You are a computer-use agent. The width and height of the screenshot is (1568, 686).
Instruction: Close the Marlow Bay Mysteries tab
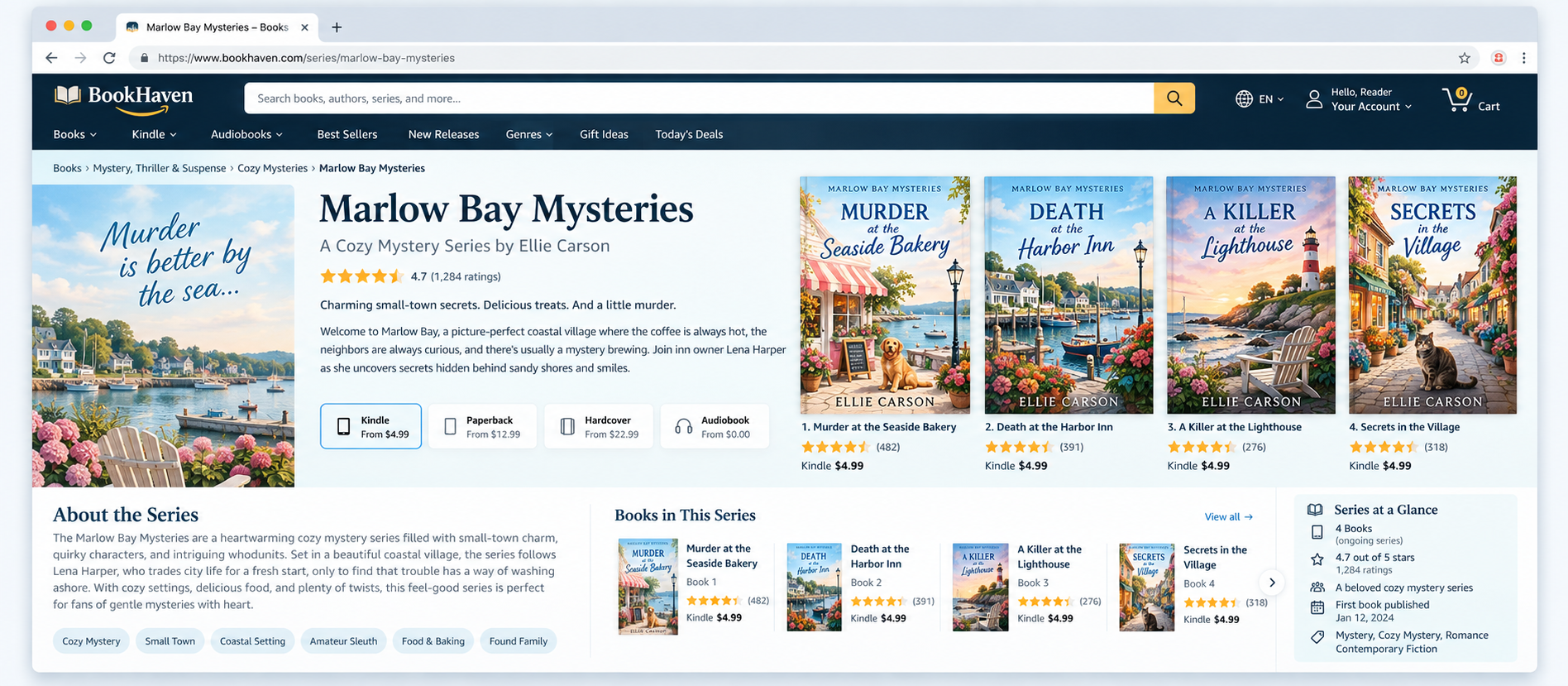[304, 27]
